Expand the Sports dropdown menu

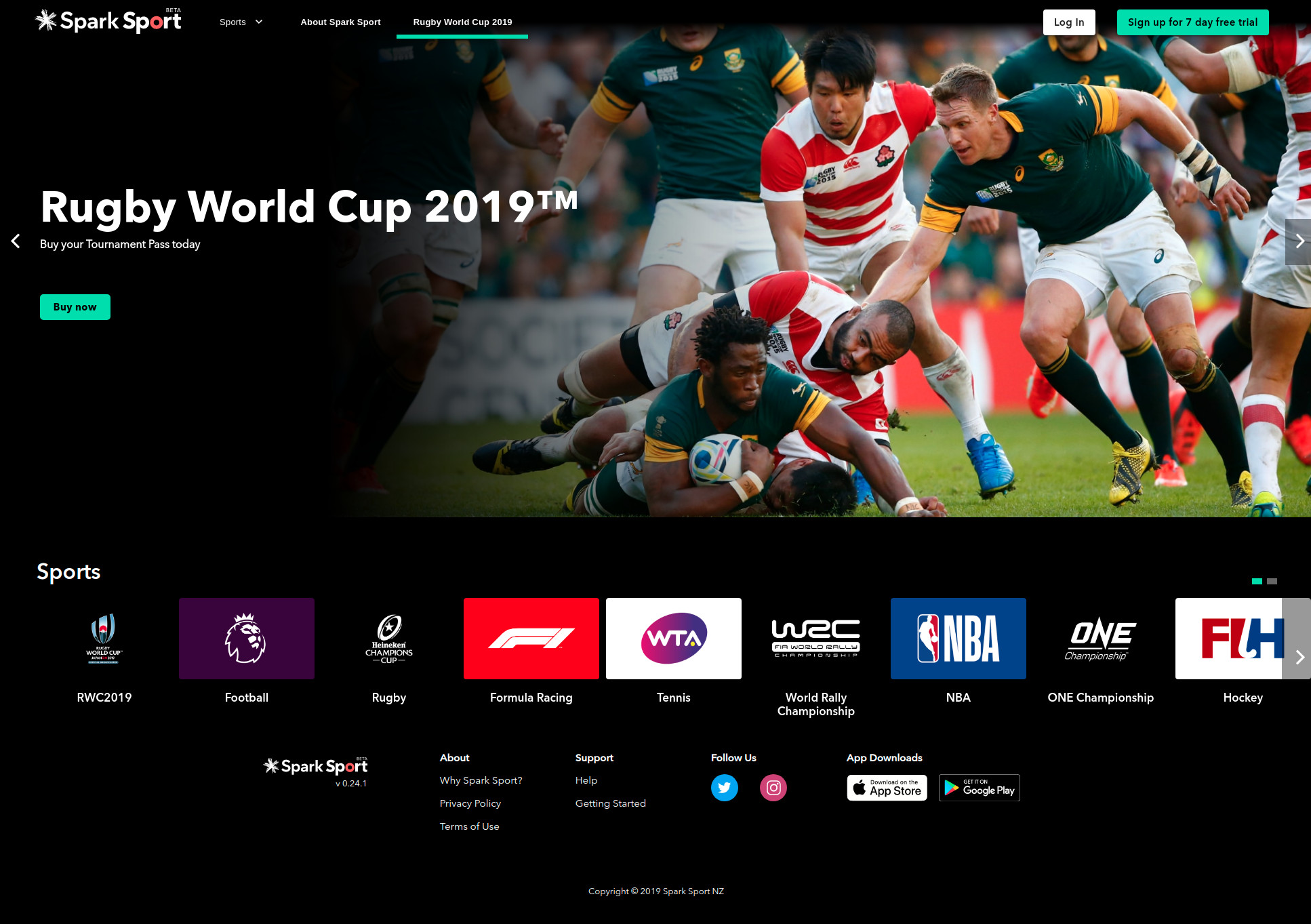(x=241, y=22)
